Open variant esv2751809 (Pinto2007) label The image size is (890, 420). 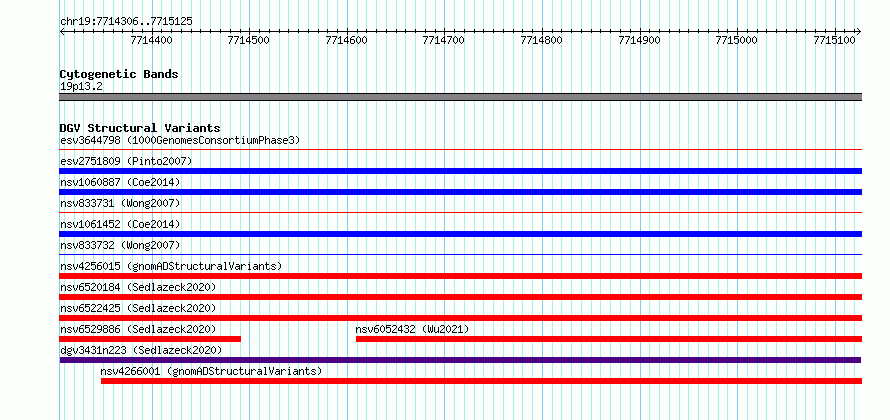click(126, 161)
